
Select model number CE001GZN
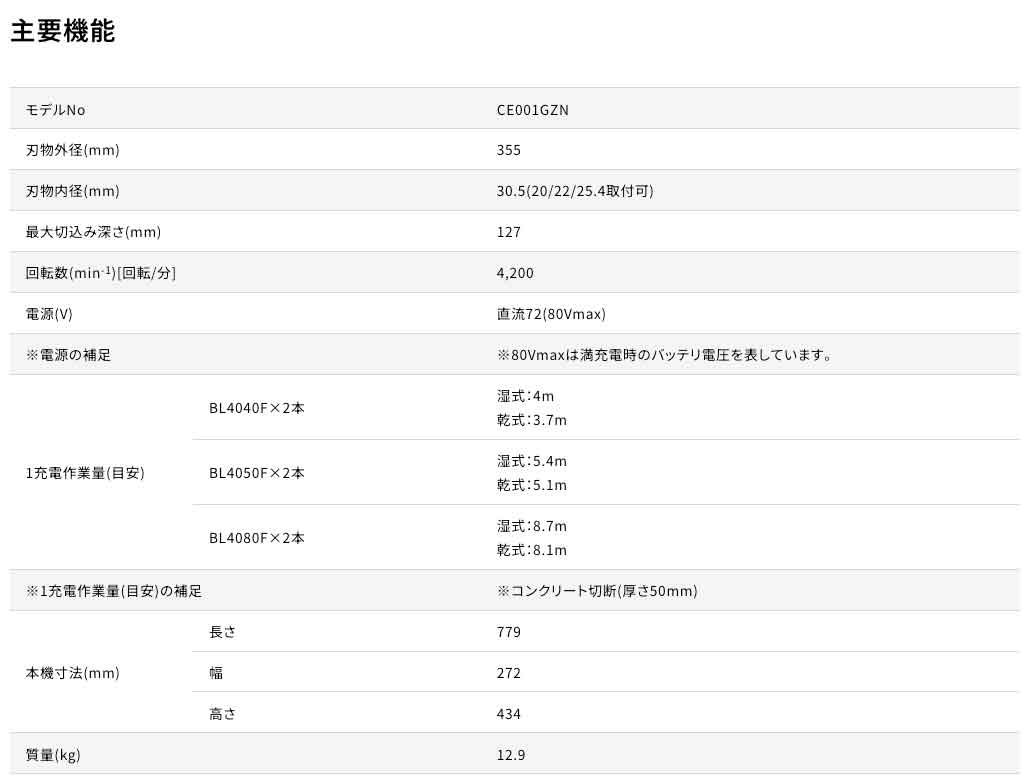[x=533, y=110]
